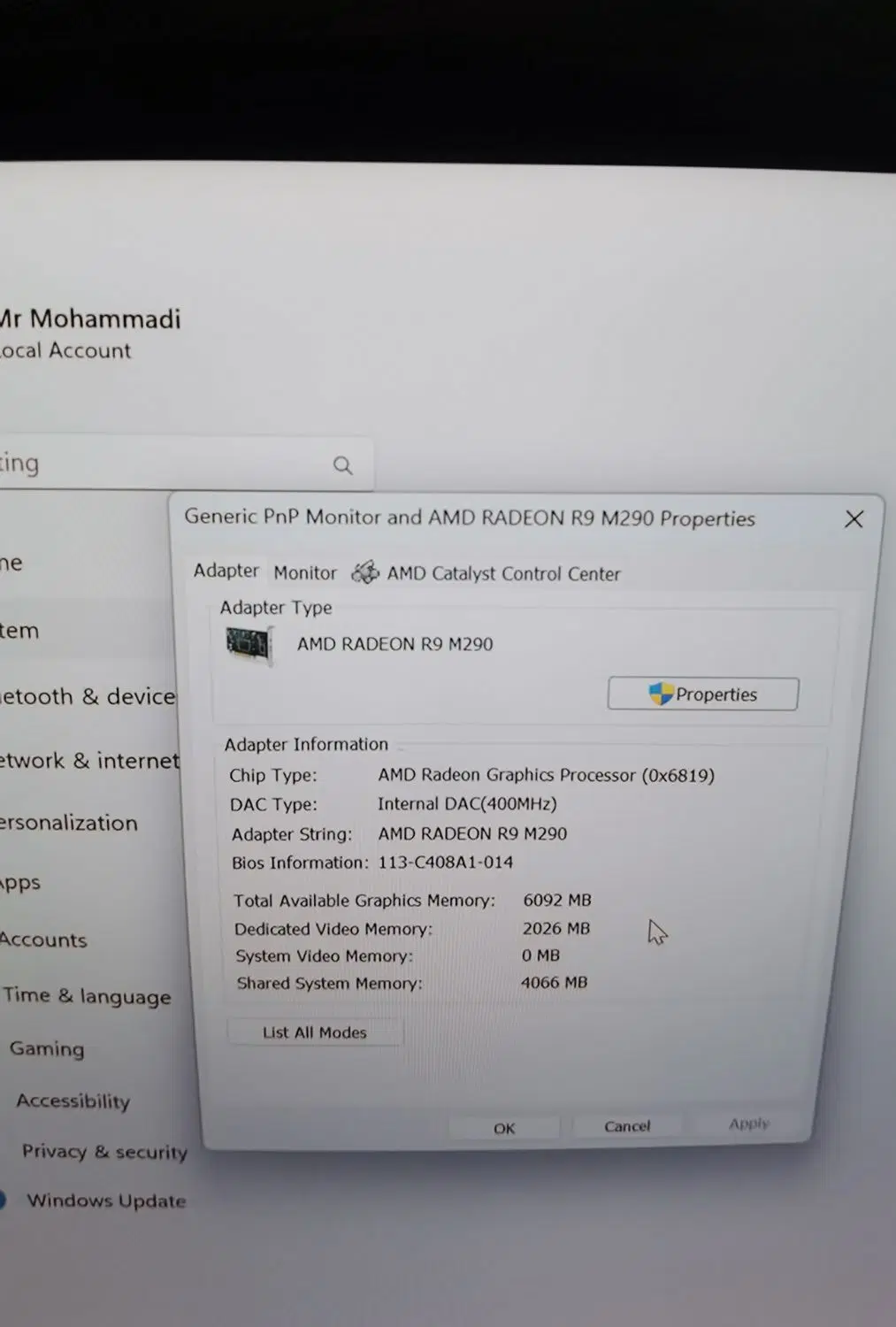Click the shield icon on Properties button

click(x=661, y=694)
